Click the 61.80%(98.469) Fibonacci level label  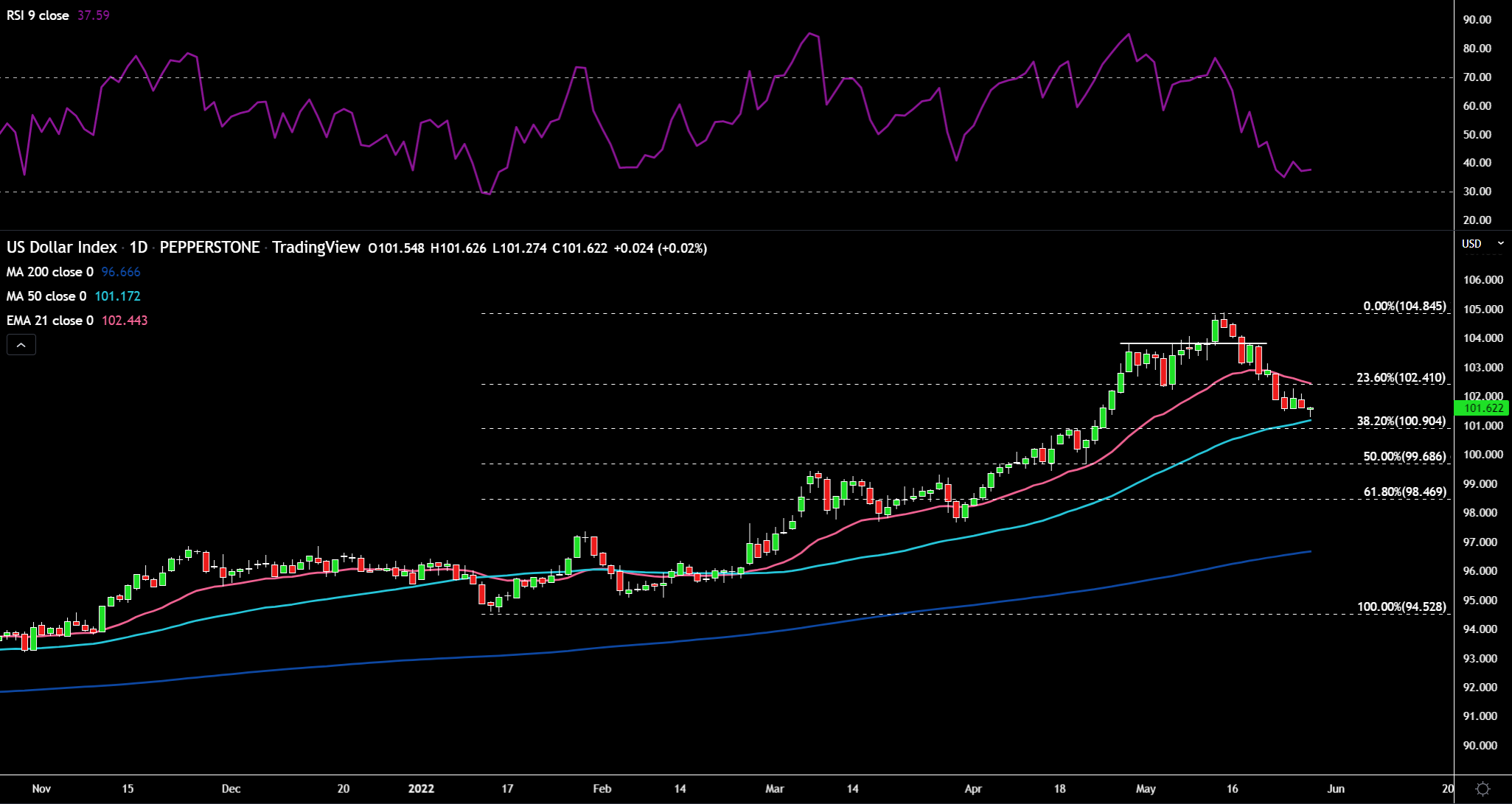(x=1404, y=492)
